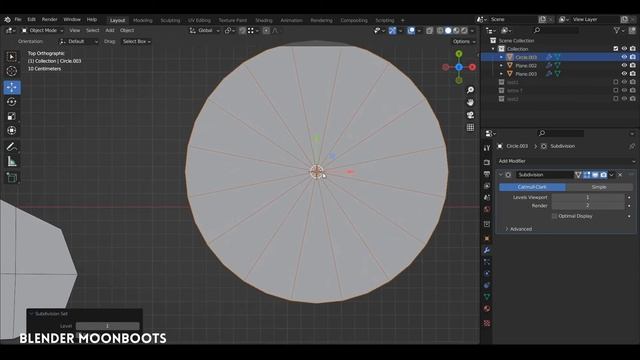Open the modifier extras chevron dropdown
Screen dimensions: 640x360
[611, 175]
